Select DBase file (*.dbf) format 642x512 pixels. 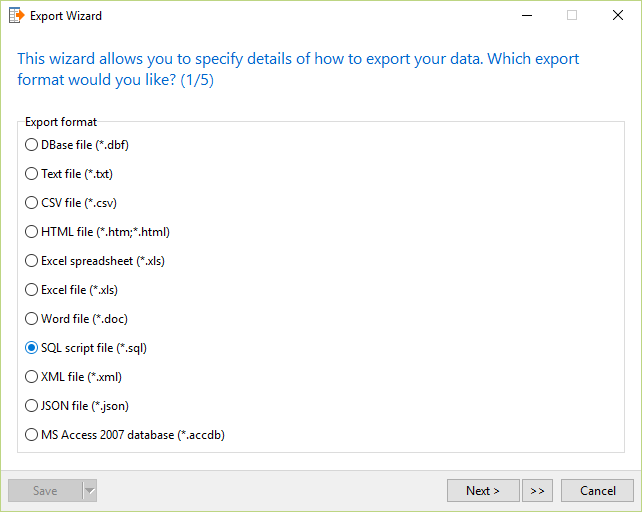(x=77, y=145)
